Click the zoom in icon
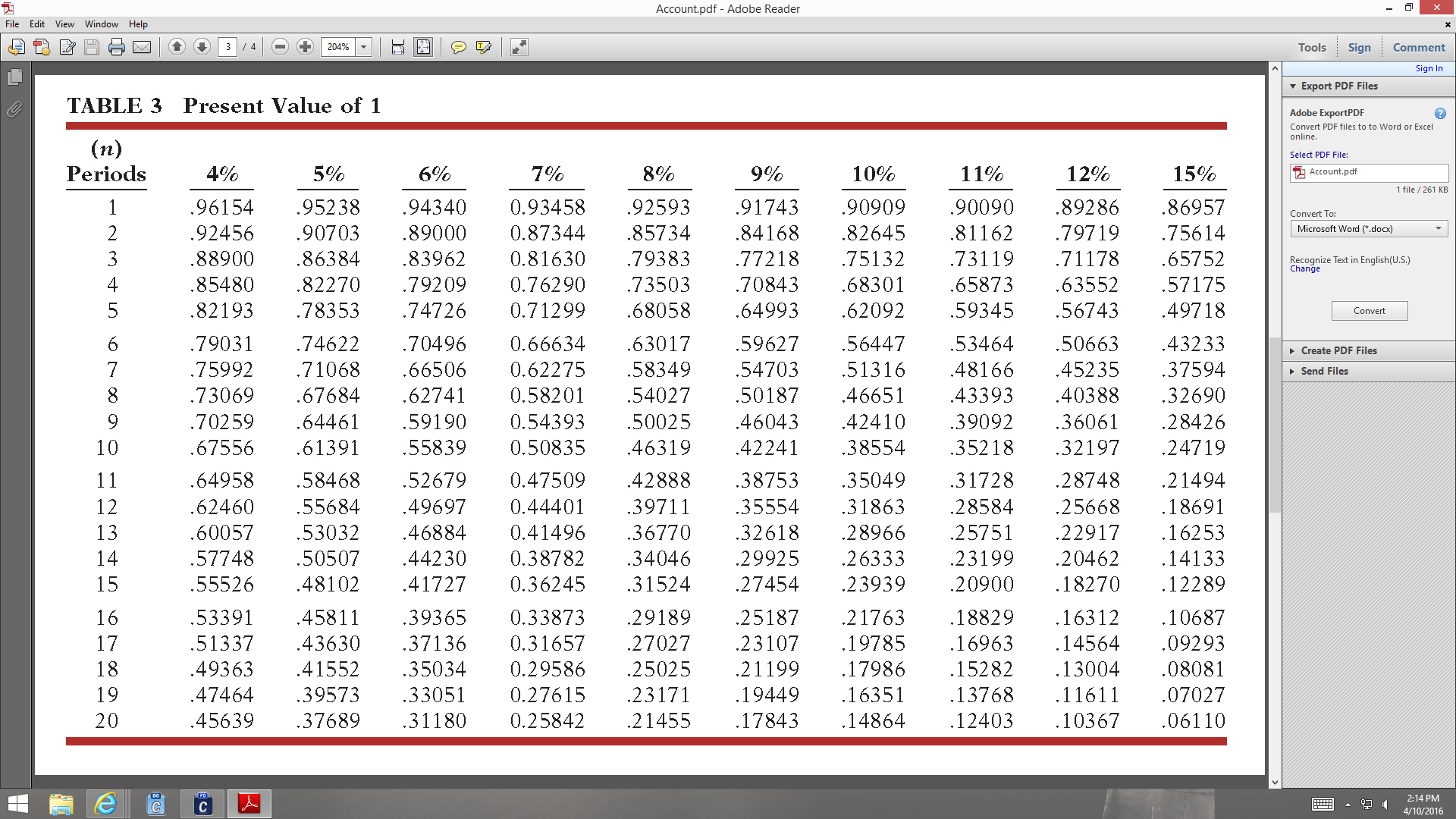This screenshot has height=819, width=1456. pos(305,47)
